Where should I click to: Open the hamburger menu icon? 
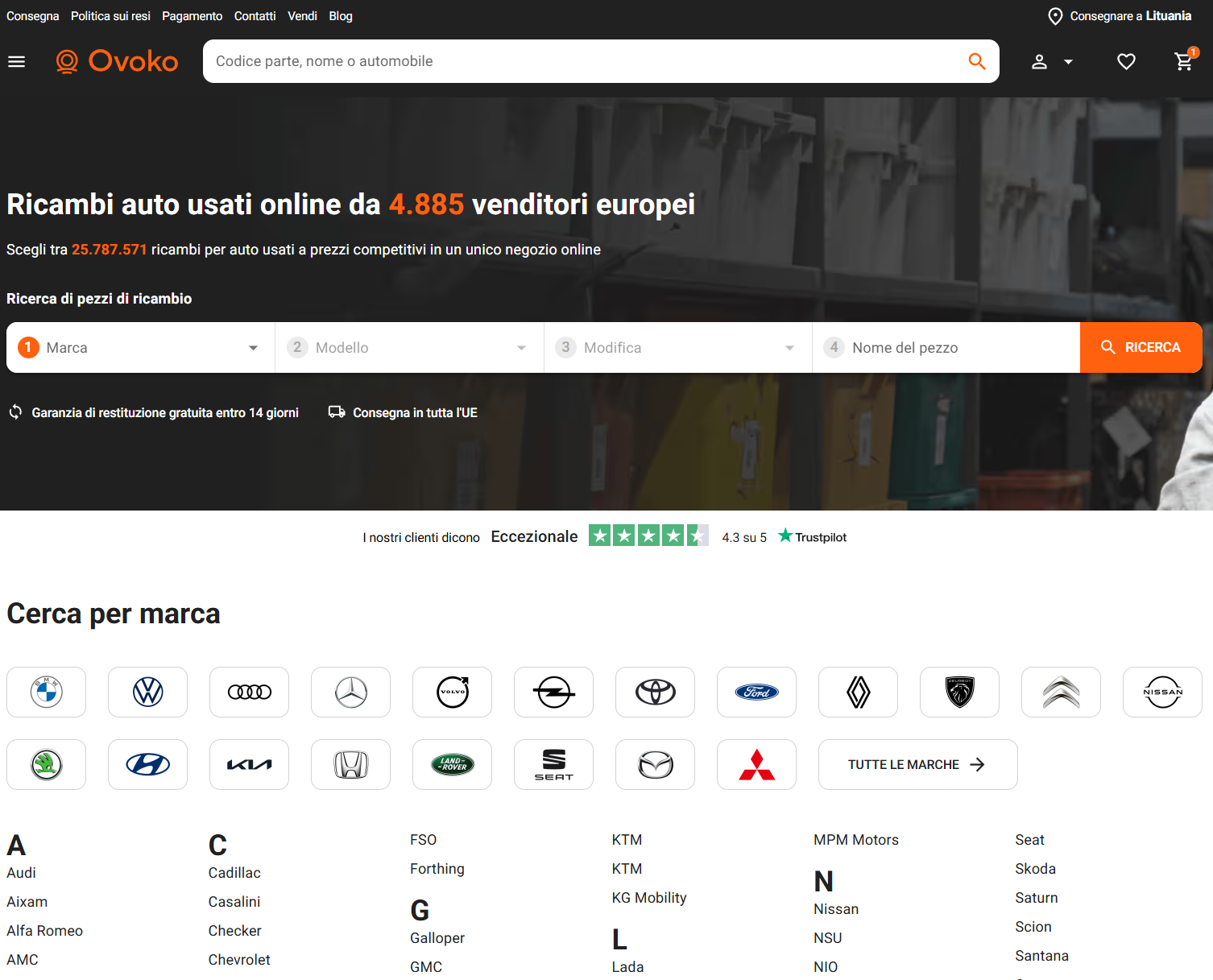pyautogui.click(x=17, y=61)
